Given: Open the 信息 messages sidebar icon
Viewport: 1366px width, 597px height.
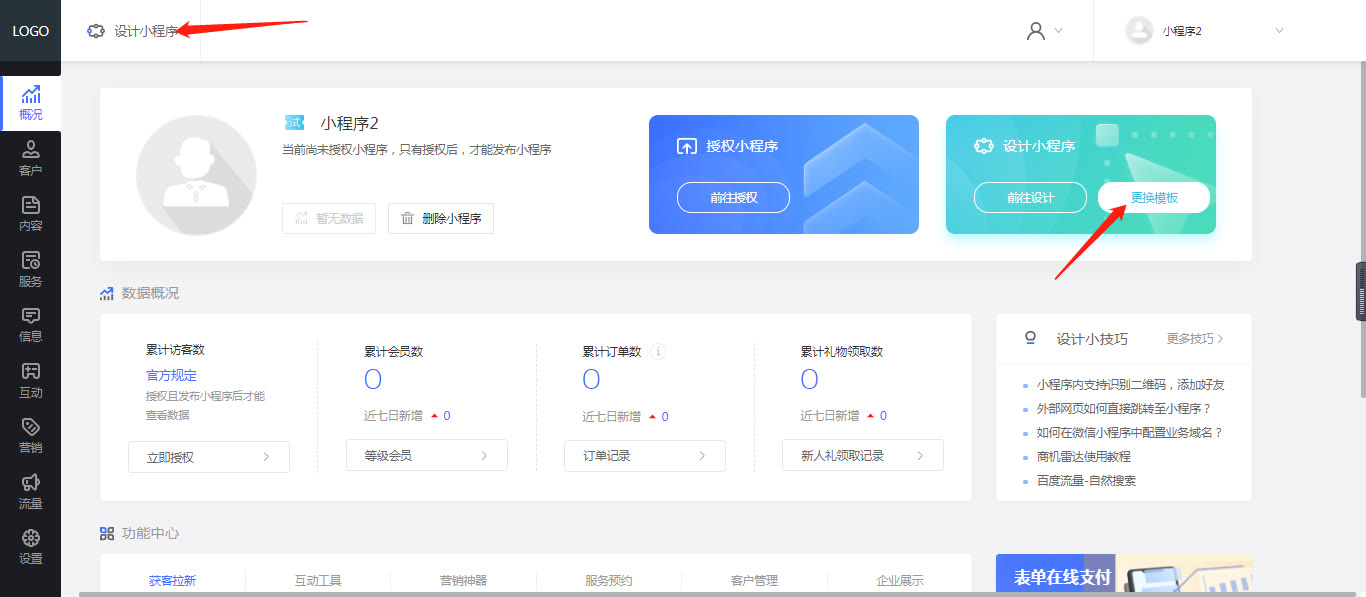Looking at the screenshot, I should (x=30, y=324).
